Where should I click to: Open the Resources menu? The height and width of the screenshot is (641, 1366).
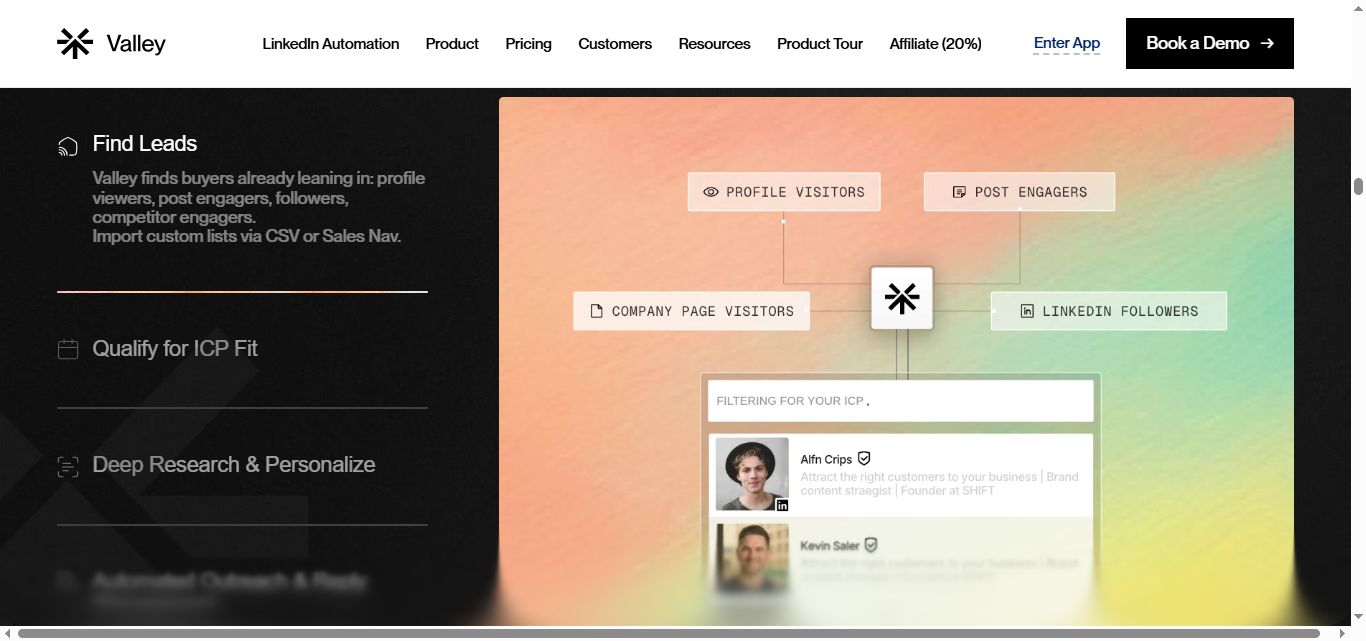click(x=714, y=44)
